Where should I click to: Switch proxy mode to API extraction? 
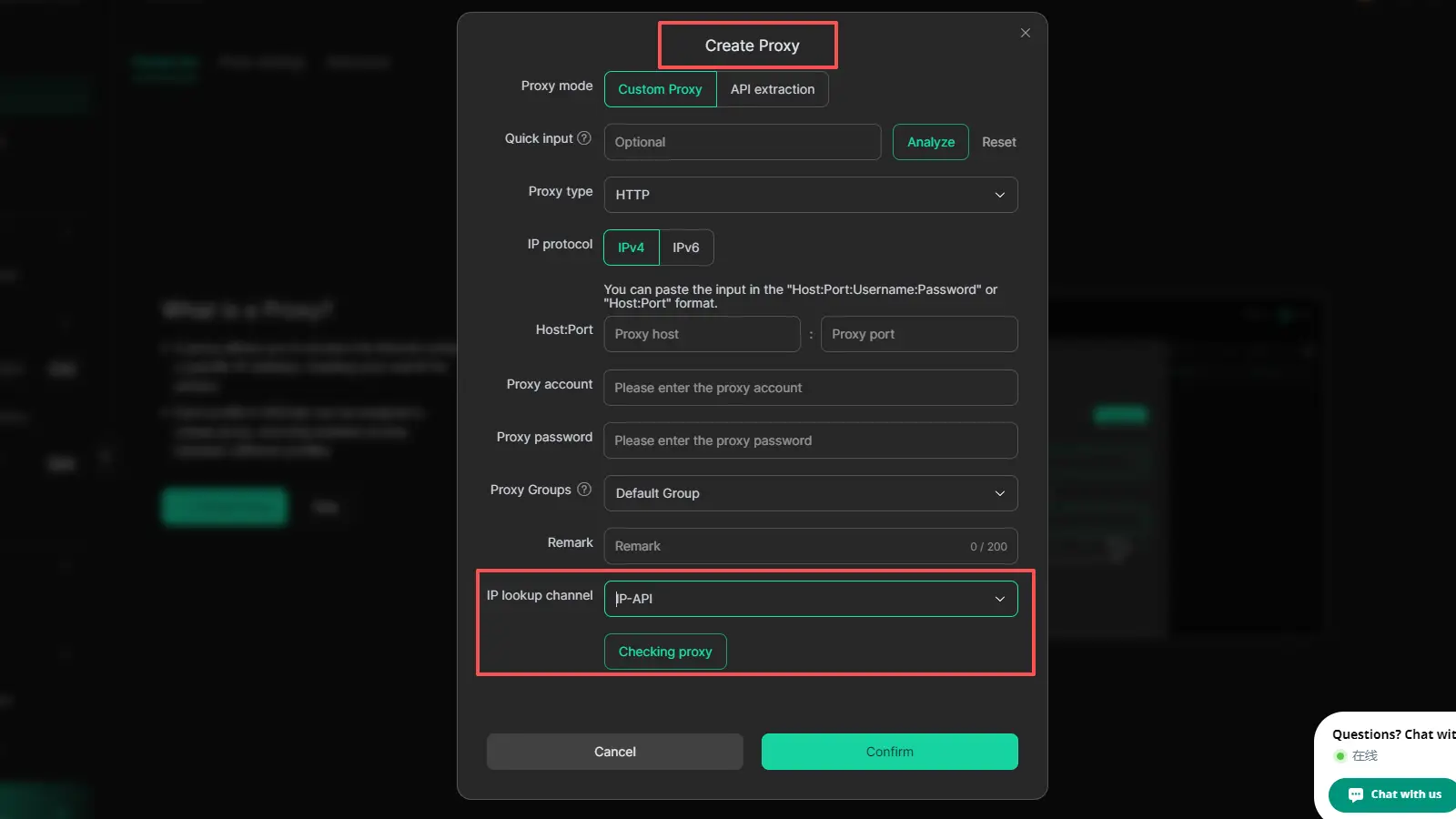(772, 89)
